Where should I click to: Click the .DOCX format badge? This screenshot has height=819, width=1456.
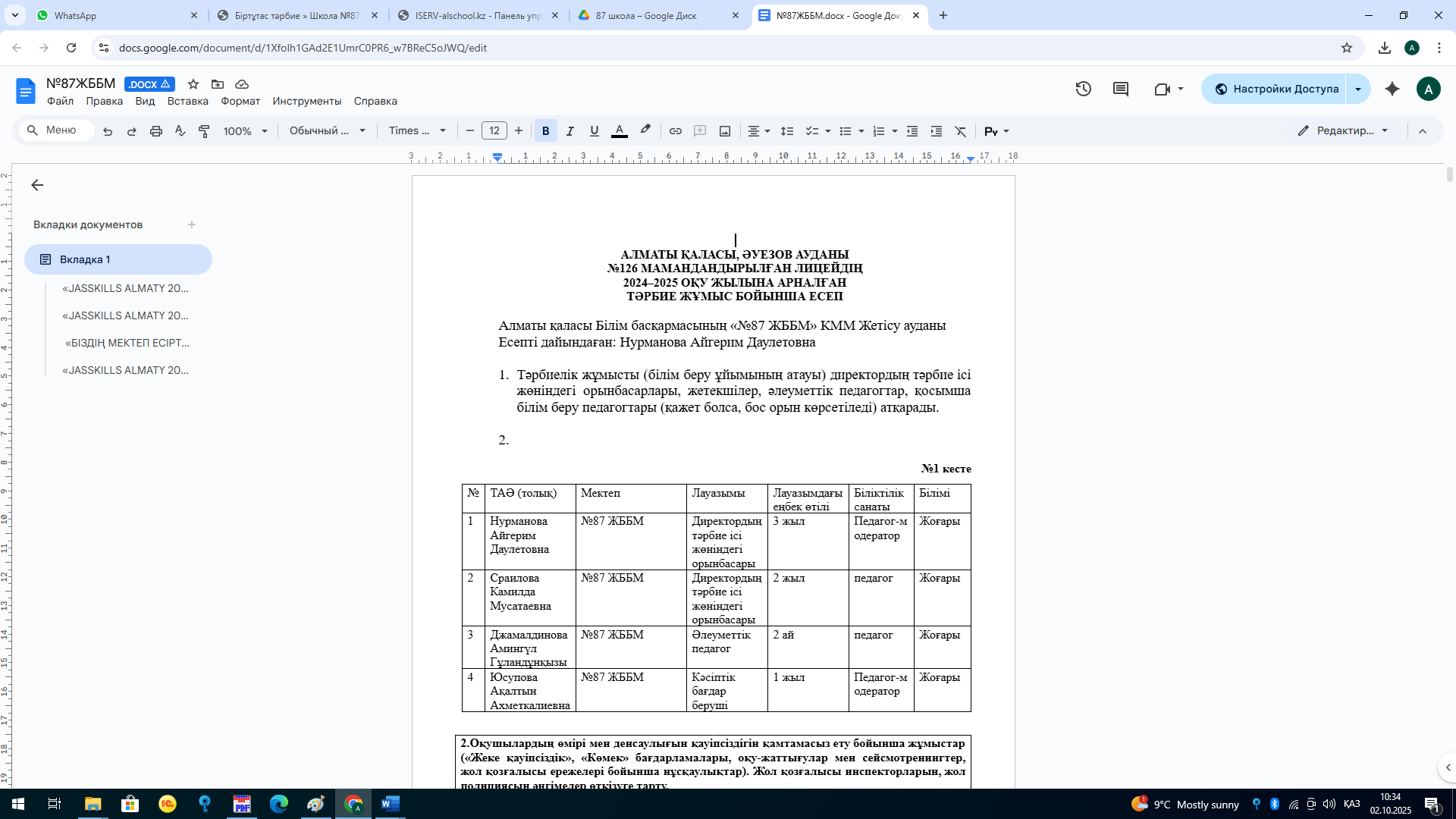tap(149, 84)
